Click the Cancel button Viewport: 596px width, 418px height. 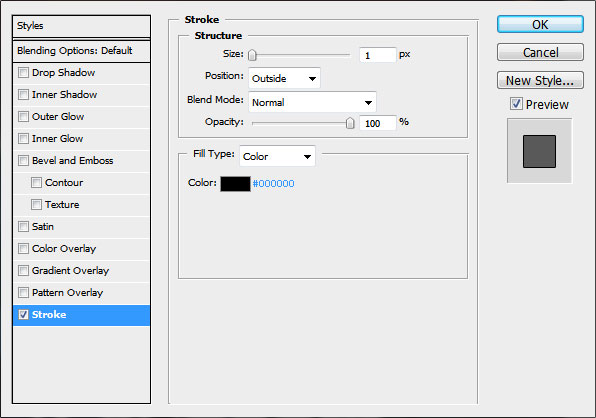pos(540,52)
